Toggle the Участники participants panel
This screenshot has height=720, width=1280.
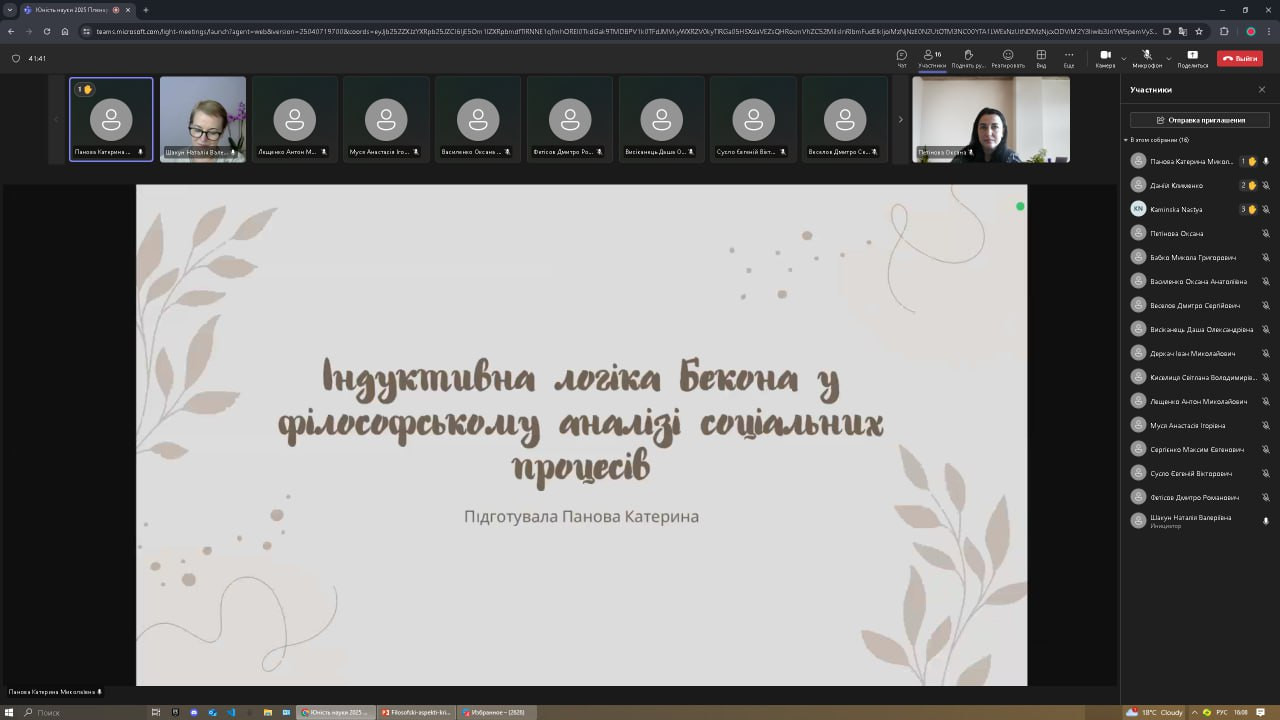pos(932,58)
